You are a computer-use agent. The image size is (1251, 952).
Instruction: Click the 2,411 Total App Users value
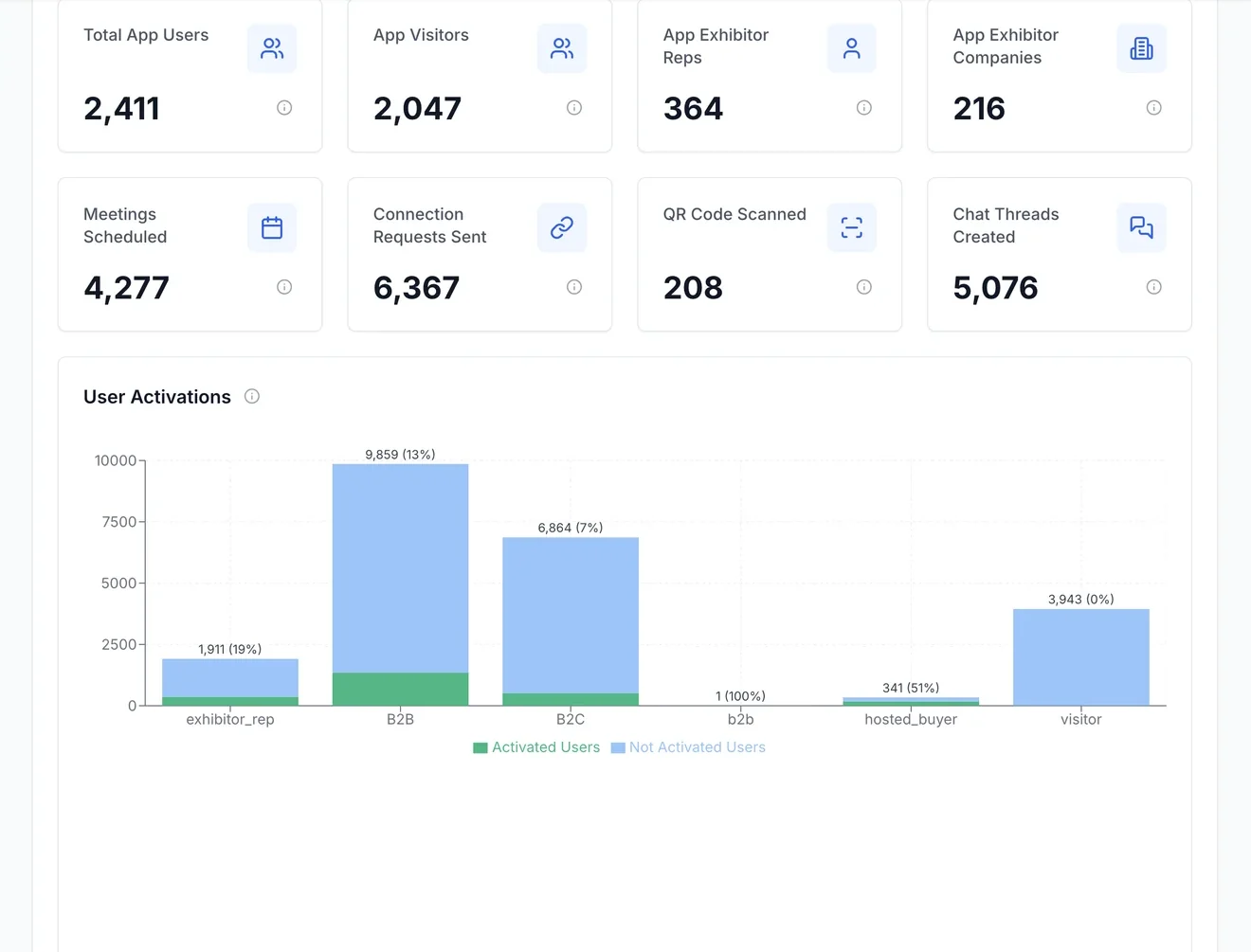(x=121, y=109)
